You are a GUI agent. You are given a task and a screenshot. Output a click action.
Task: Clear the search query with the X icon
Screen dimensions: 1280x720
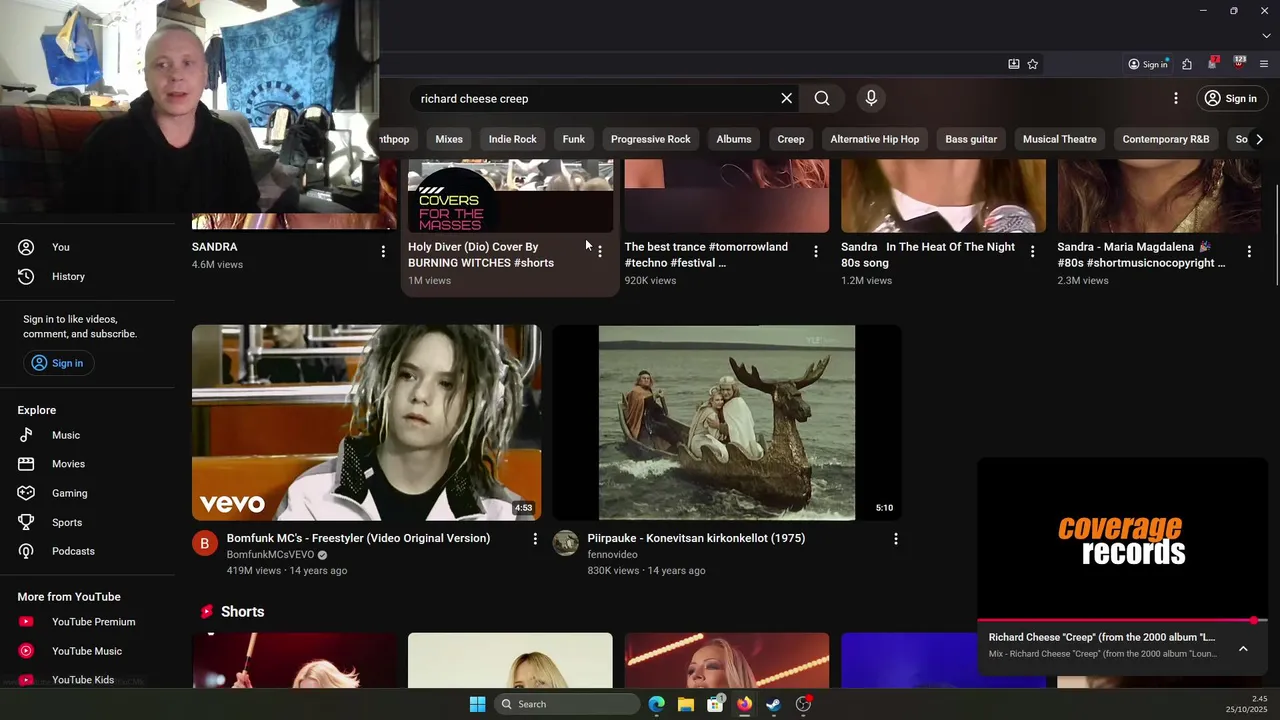point(787,98)
